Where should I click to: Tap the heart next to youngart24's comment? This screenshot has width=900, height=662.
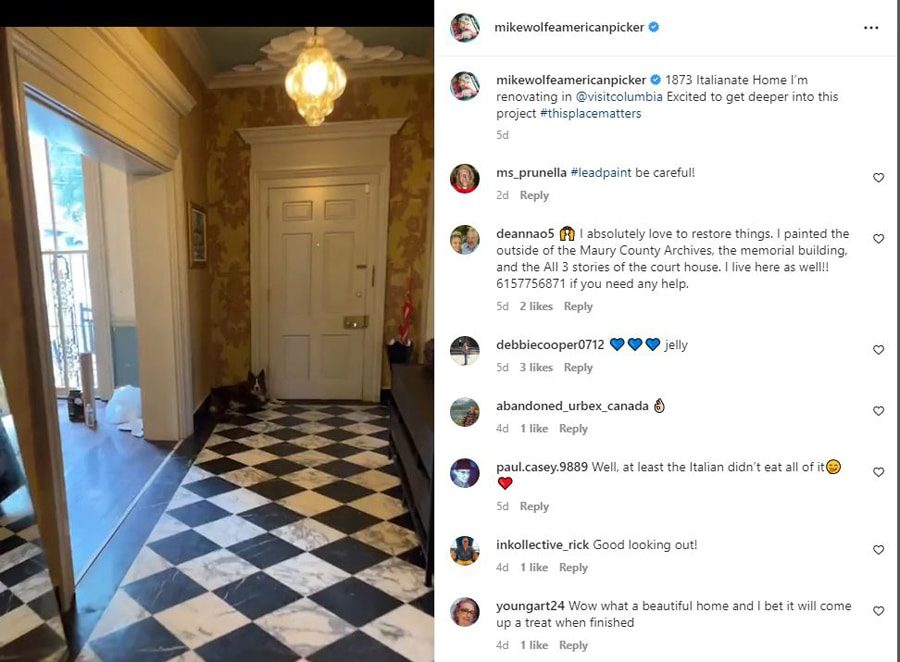point(878,611)
